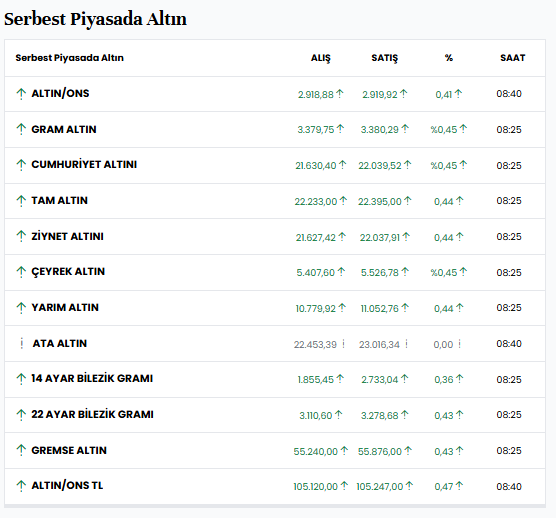
Task: Click the percent column header
Action: pyautogui.click(x=448, y=58)
